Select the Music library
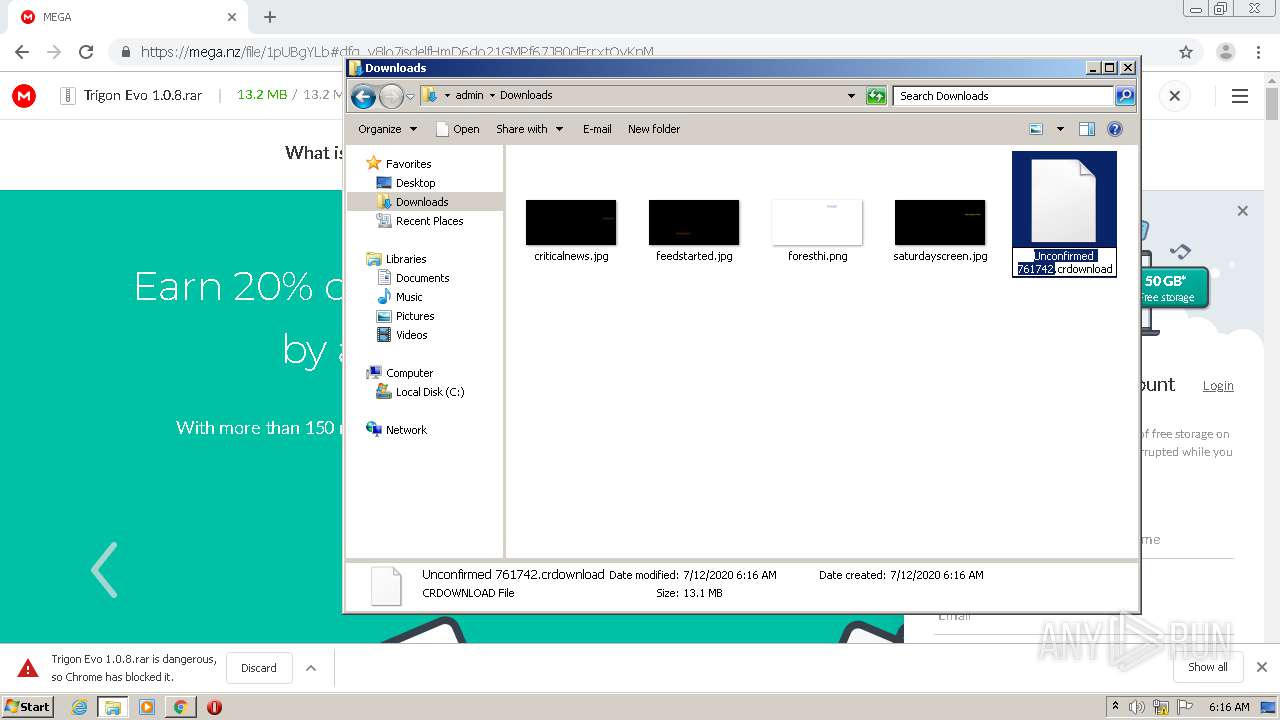The height and width of the screenshot is (720, 1280). point(409,297)
